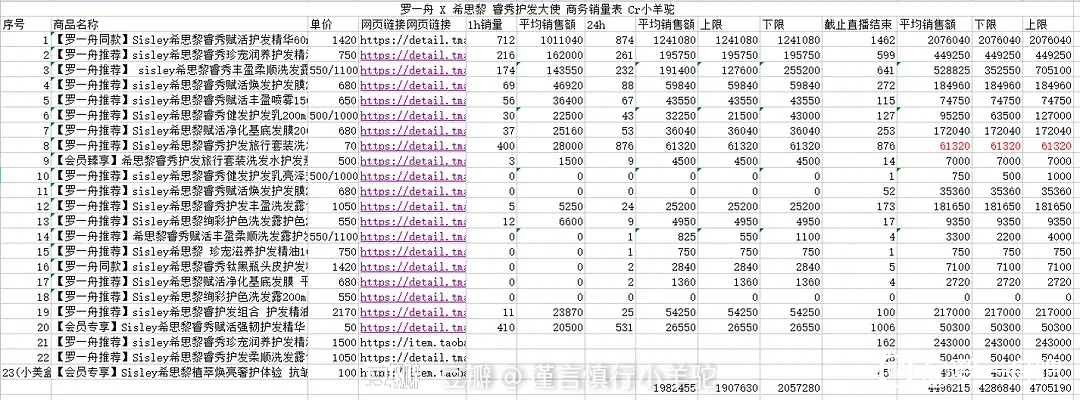Select the 24h header cell

(610, 25)
